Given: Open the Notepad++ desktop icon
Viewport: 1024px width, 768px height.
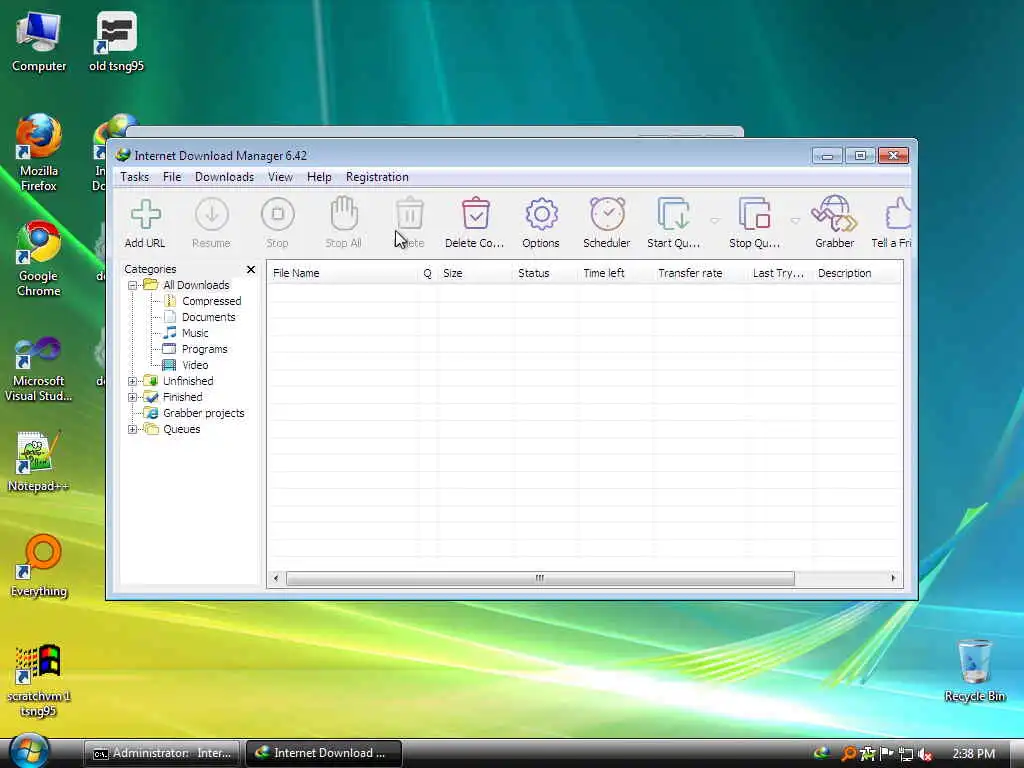Looking at the screenshot, I should point(38,461).
